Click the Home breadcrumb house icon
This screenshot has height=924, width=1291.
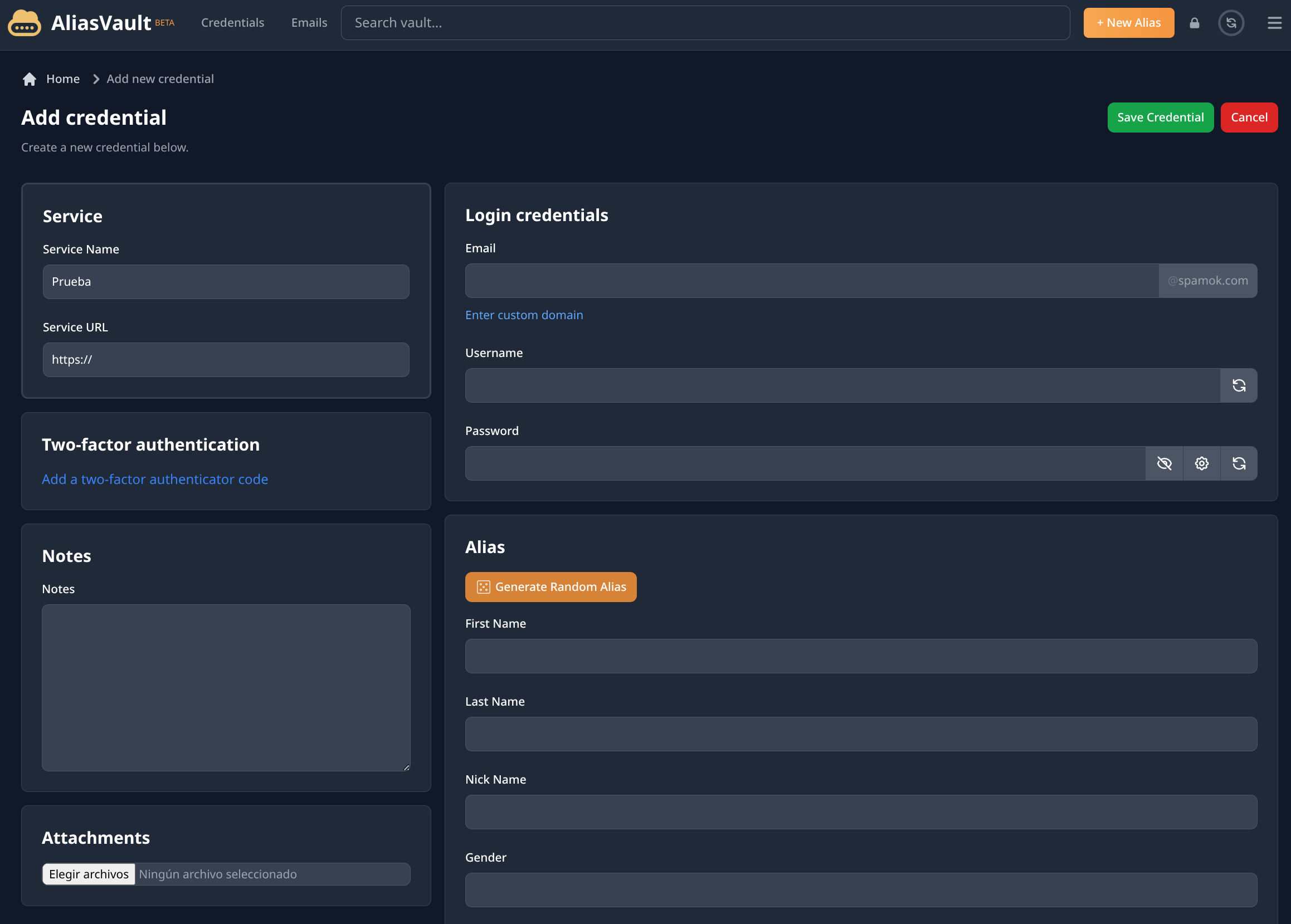click(x=30, y=79)
